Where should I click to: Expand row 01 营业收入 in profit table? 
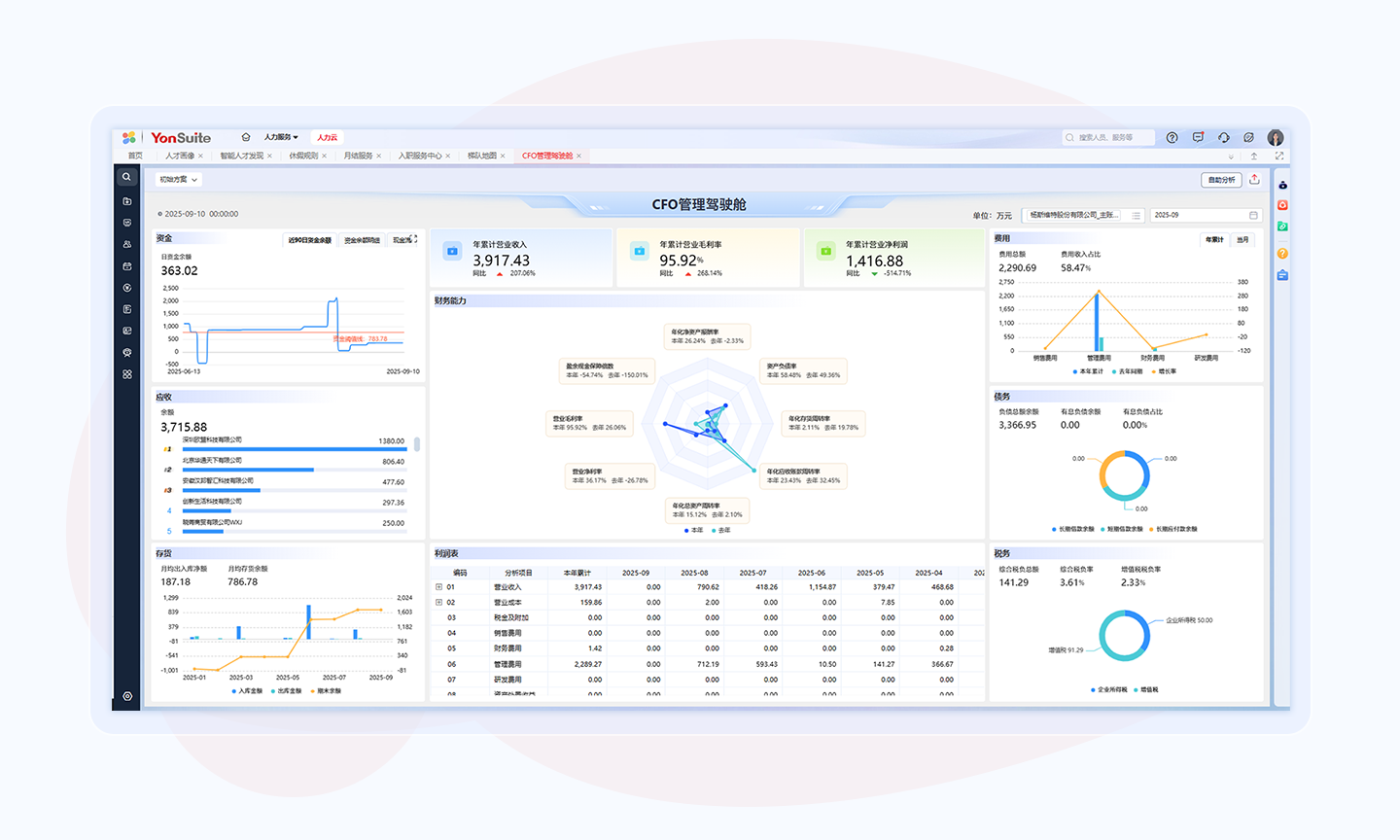(438, 587)
